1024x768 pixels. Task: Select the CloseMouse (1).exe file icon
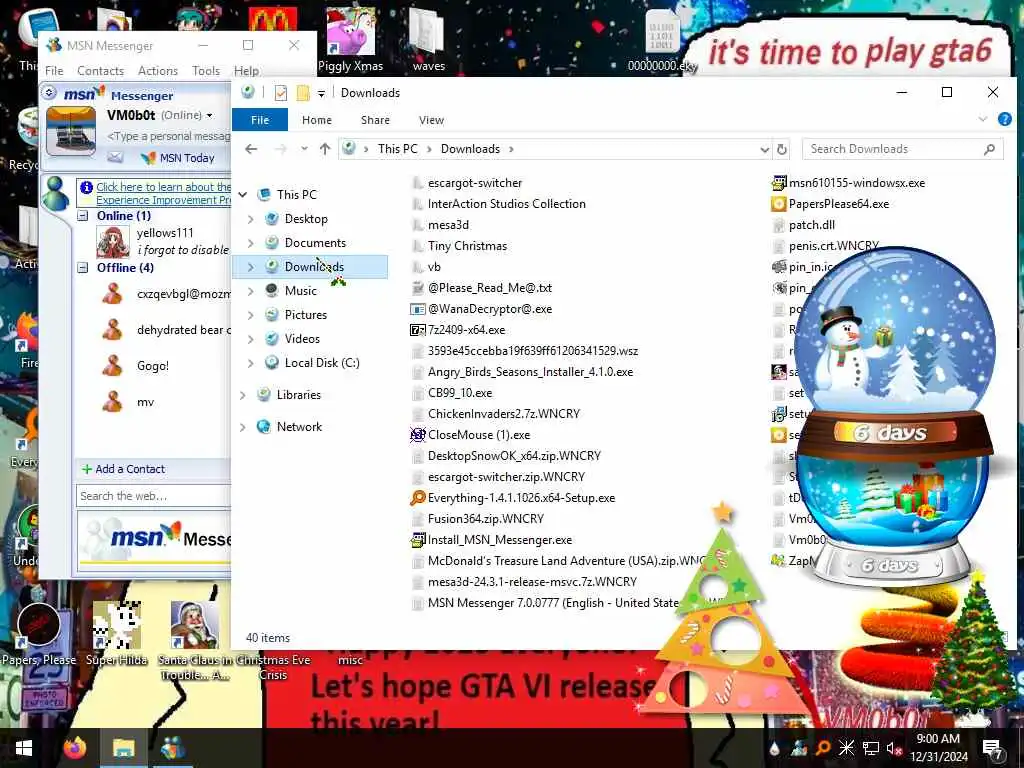(417, 435)
